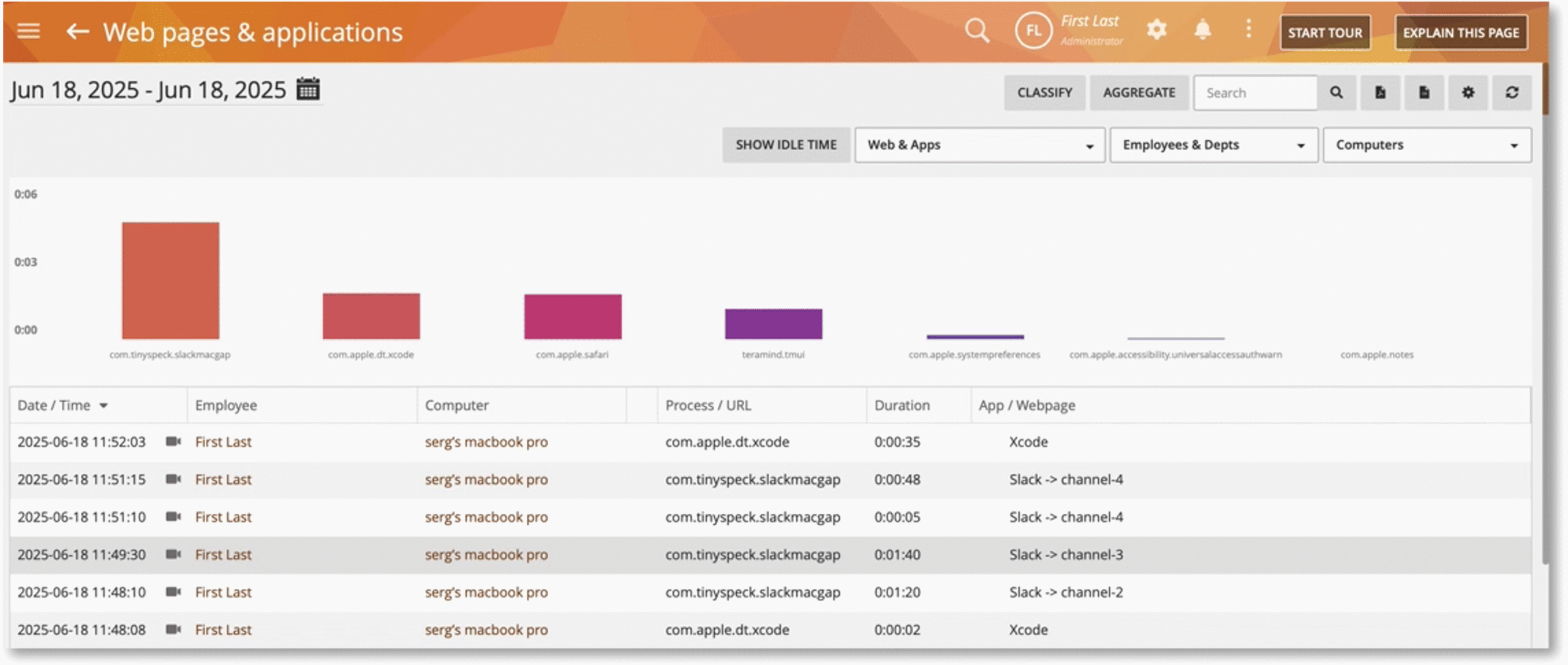Sort by the Duration column header

tap(902, 405)
